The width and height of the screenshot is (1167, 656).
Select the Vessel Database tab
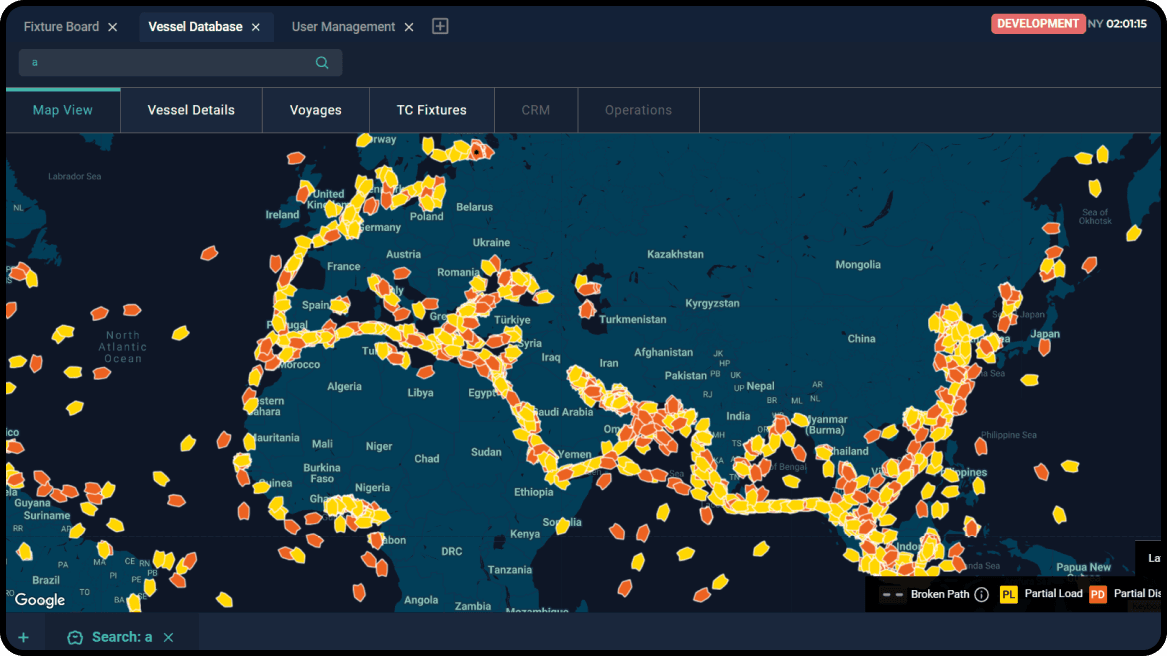(x=195, y=27)
